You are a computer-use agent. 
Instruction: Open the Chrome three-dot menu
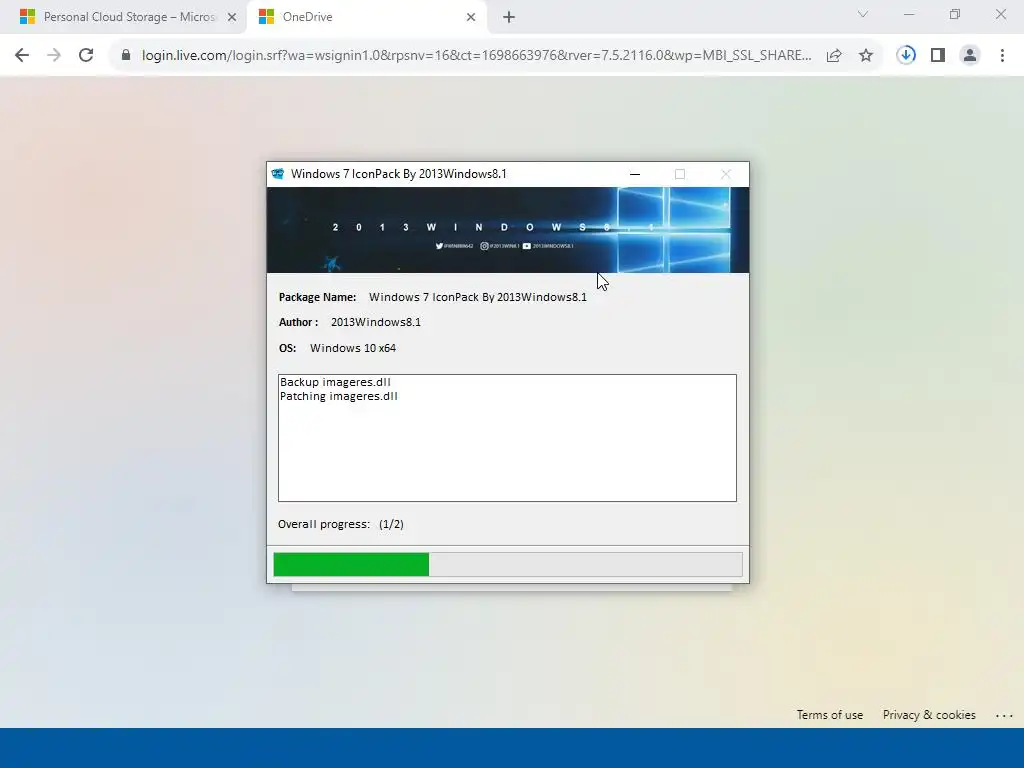tap(1002, 56)
